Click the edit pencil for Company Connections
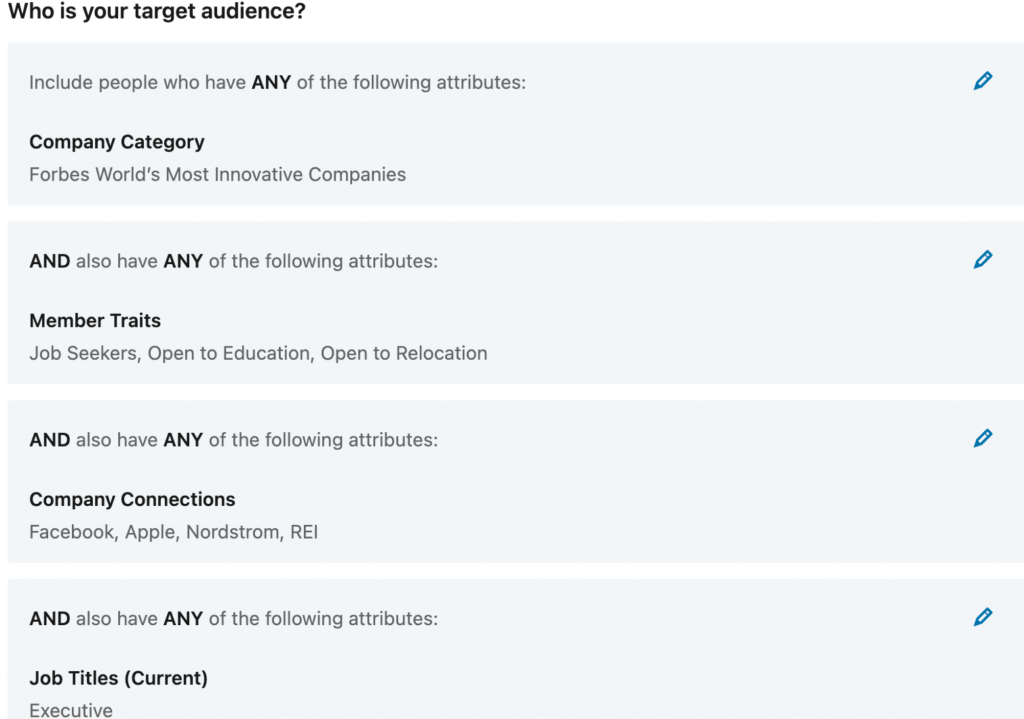This screenshot has height=719, width=1024. [983, 438]
